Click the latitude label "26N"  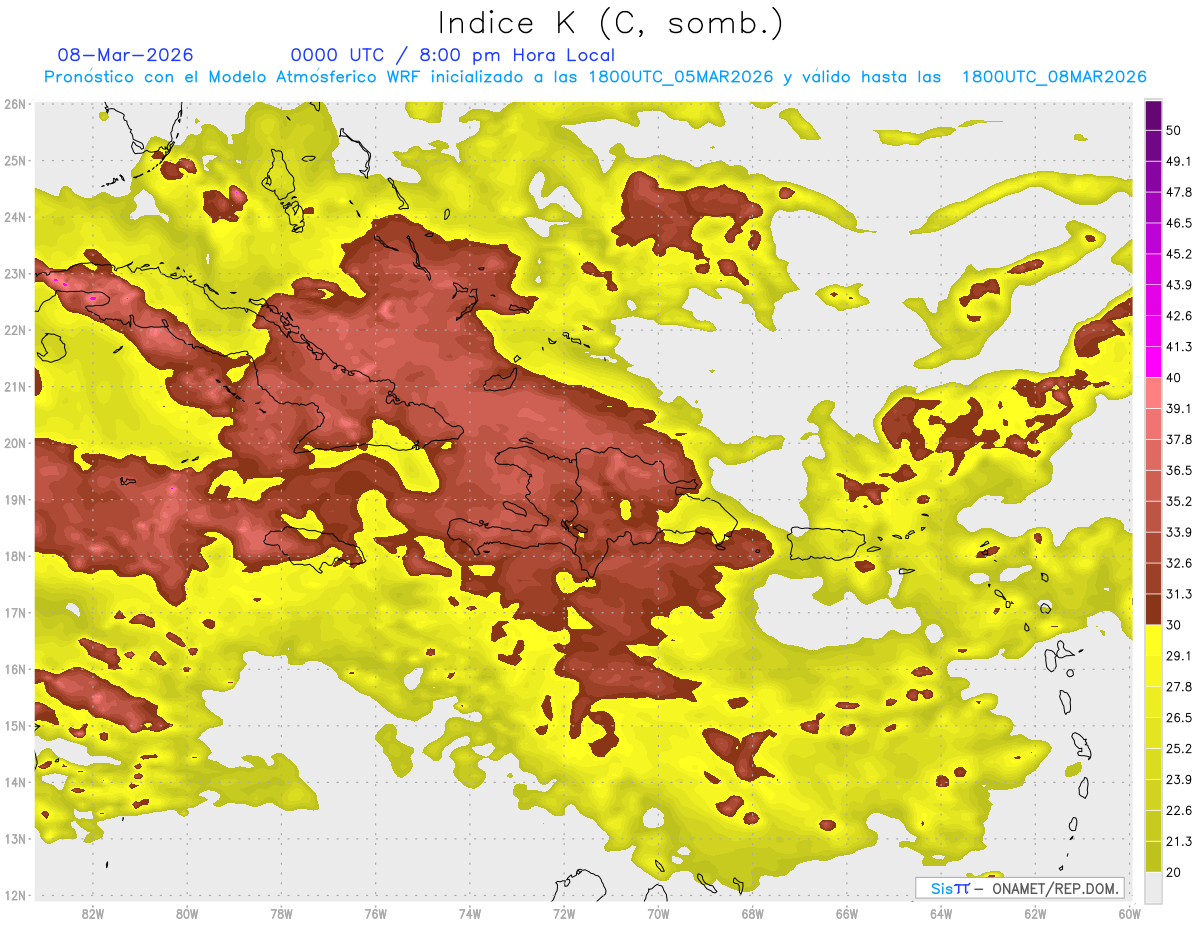point(14,104)
